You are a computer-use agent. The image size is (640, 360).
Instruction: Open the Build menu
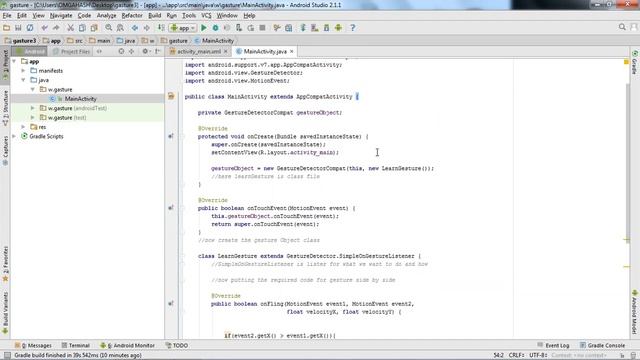[154, 16]
